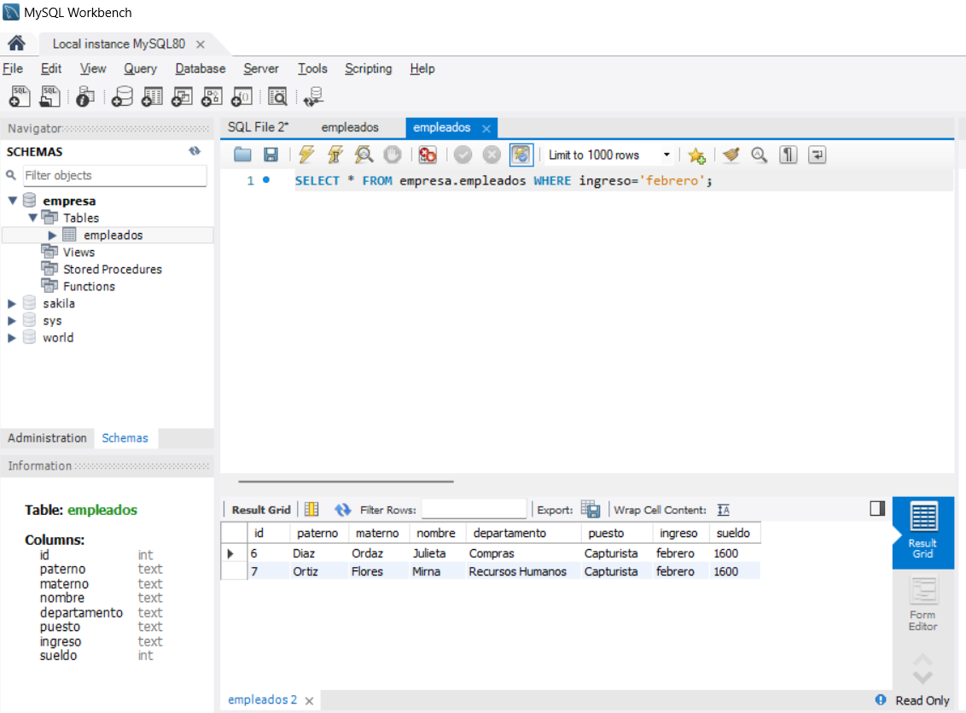Expand the empleados table node

(52, 235)
